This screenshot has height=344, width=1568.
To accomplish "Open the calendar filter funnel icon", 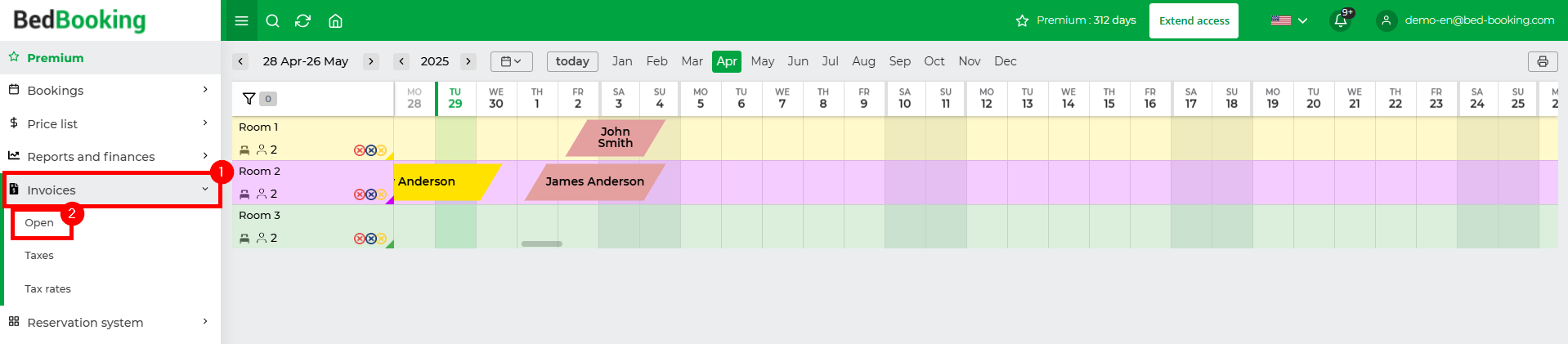I will 249,99.
